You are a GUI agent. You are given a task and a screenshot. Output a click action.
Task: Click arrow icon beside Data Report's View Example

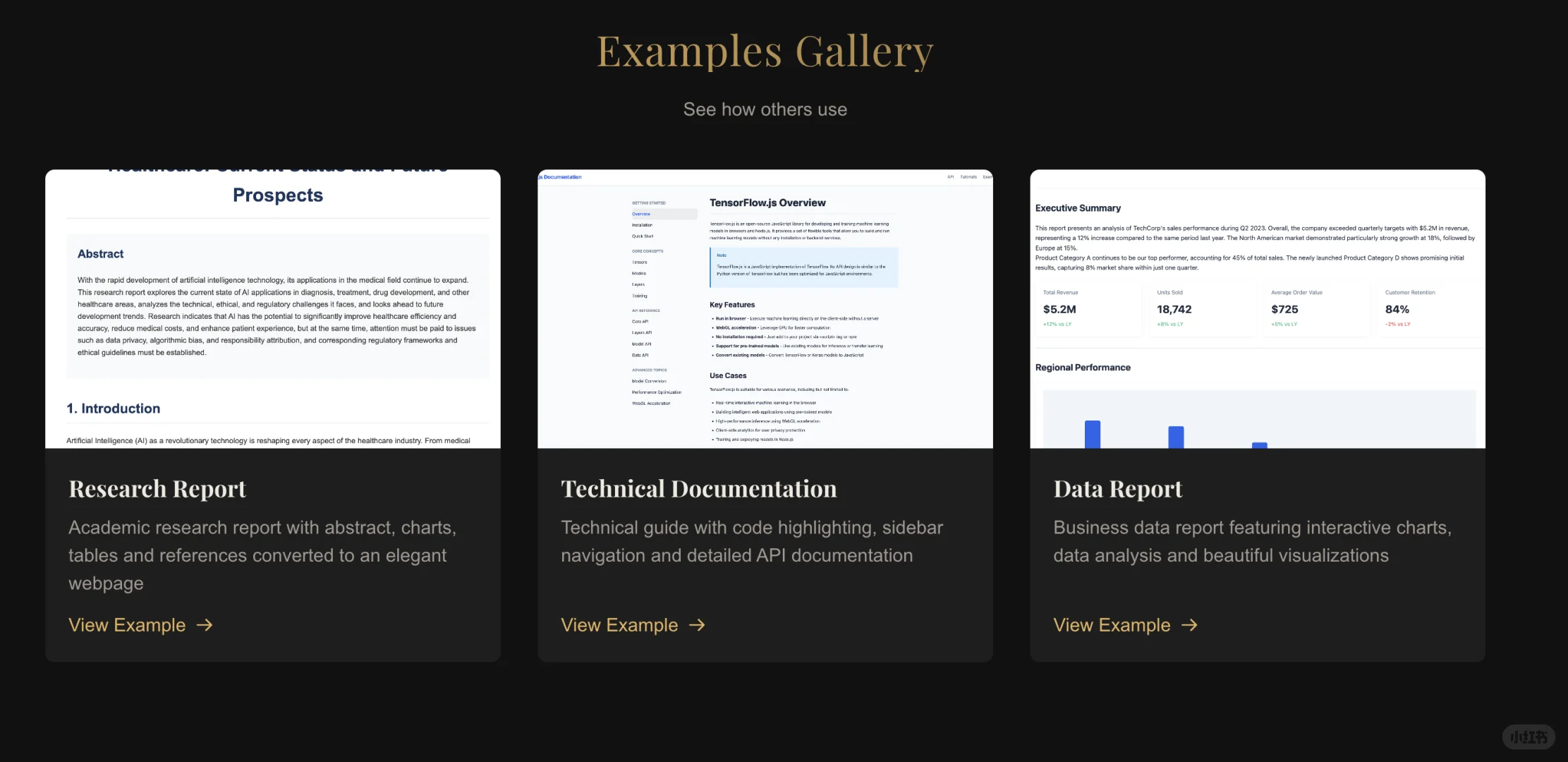click(1189, 625)
